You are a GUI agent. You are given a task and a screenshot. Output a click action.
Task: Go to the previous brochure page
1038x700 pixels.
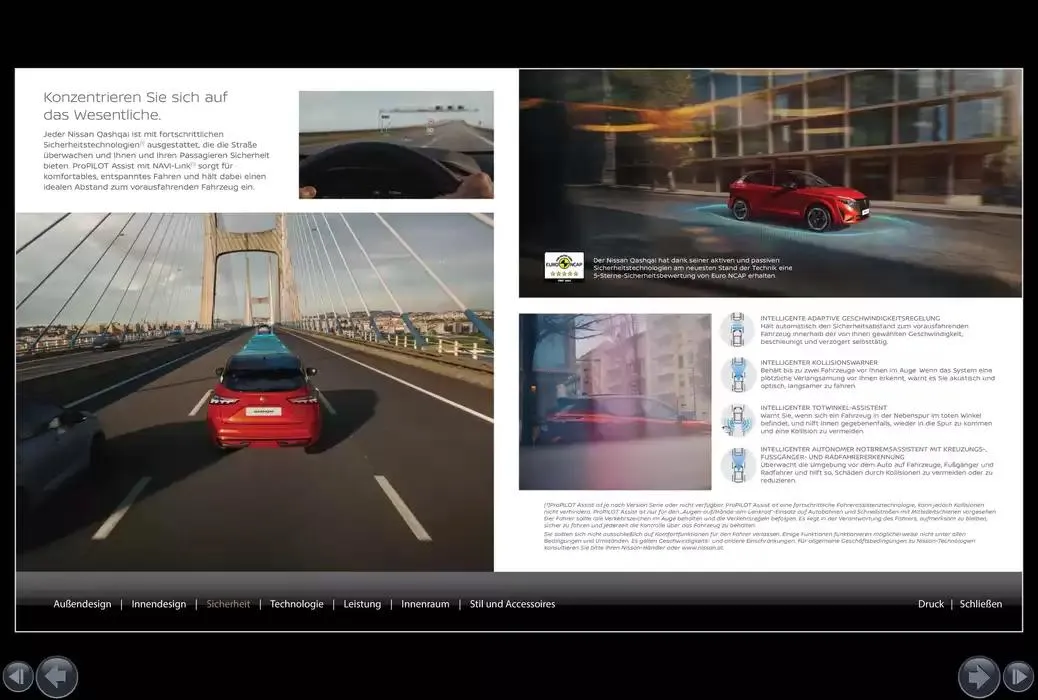57,676
